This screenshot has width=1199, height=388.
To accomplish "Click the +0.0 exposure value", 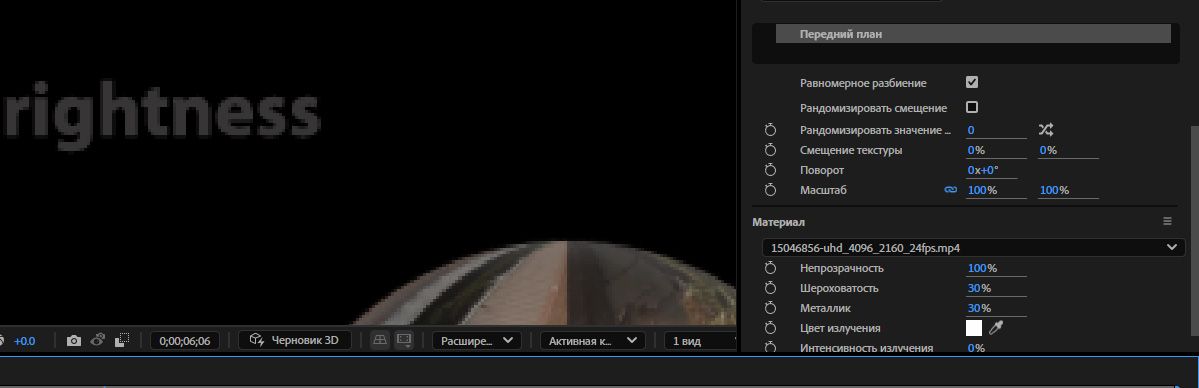I will click(24, 341).
